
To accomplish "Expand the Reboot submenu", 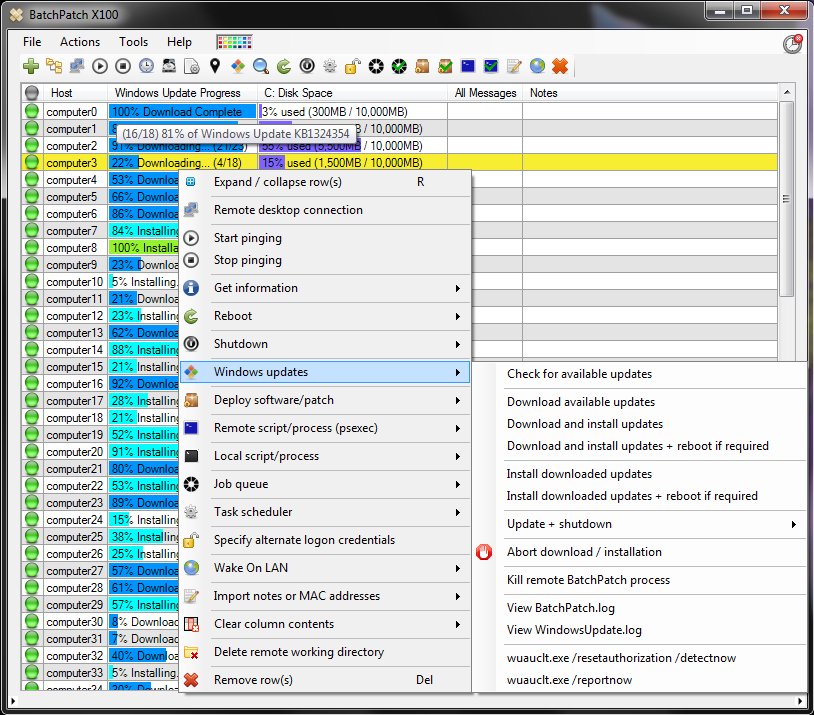I will coord(325,316).
